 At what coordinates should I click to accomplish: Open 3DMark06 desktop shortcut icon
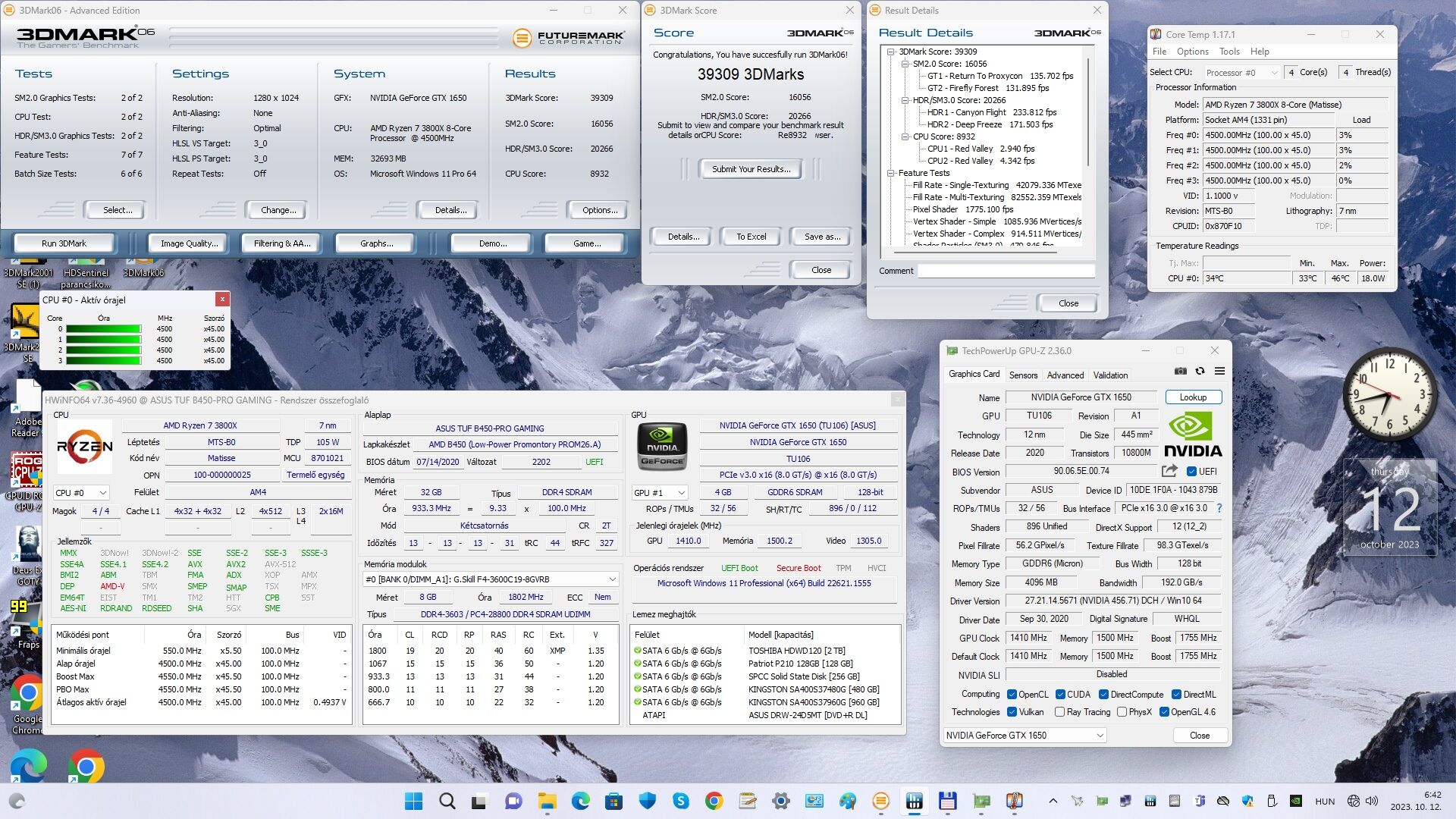[x=143, y=267]
